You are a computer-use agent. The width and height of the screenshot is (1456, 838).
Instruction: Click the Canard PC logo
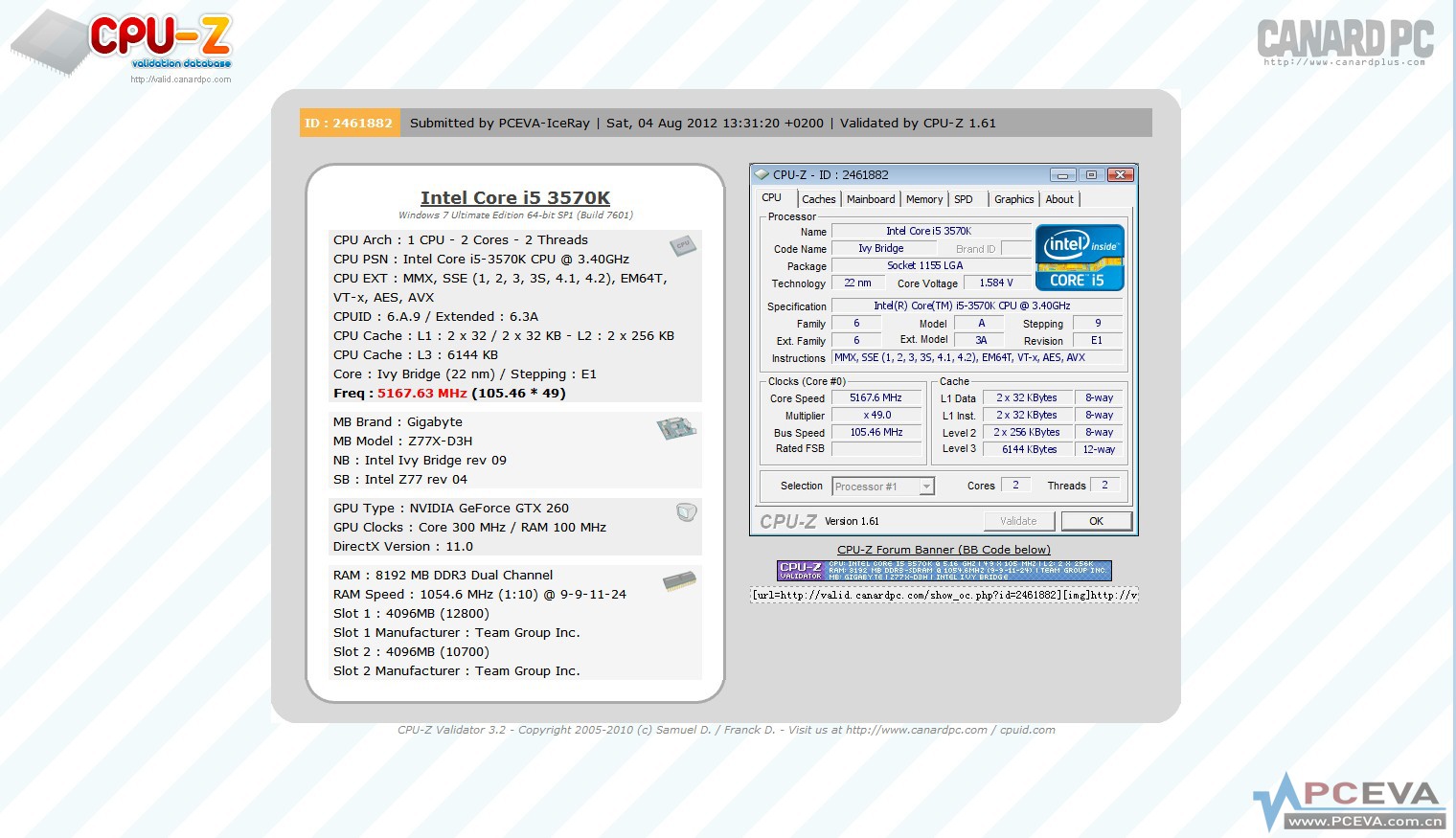1345,42
